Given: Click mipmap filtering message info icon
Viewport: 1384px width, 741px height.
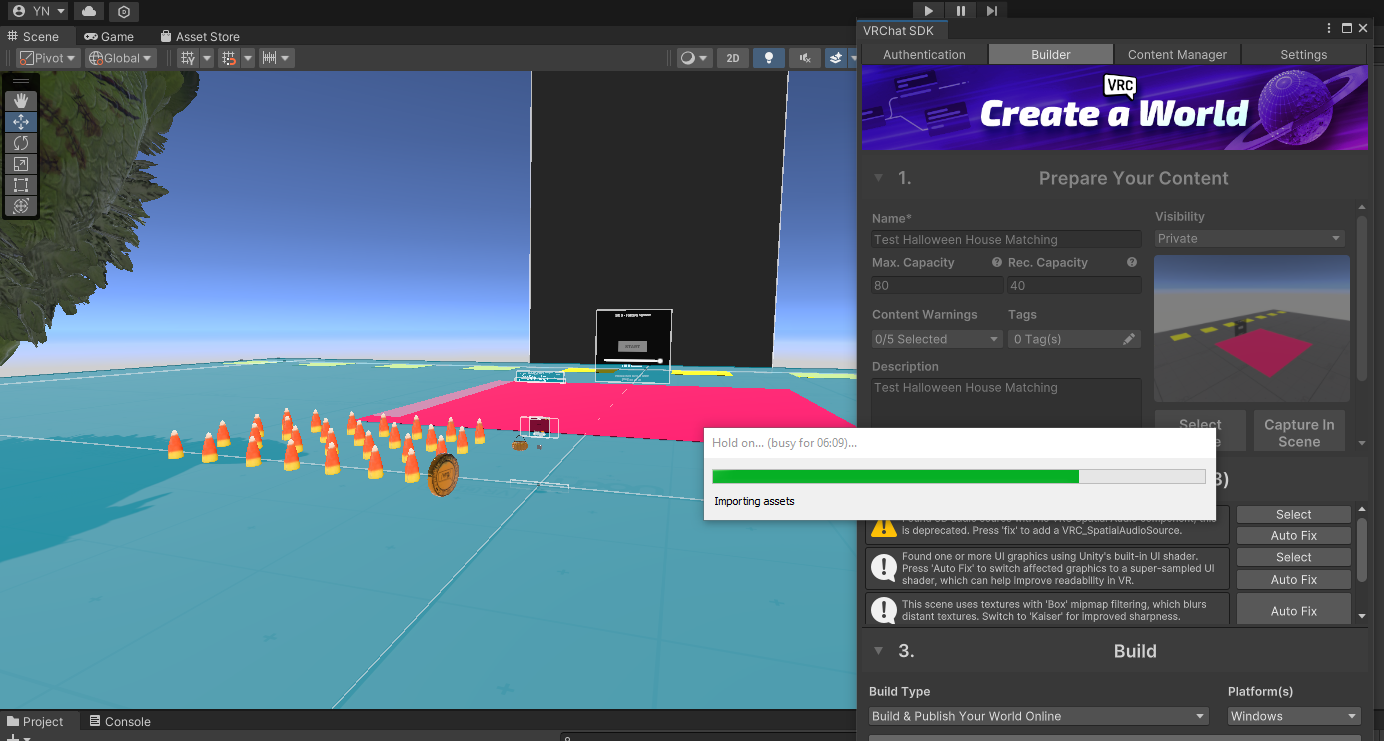Looking at the screenshot, I should coord(883,610).
